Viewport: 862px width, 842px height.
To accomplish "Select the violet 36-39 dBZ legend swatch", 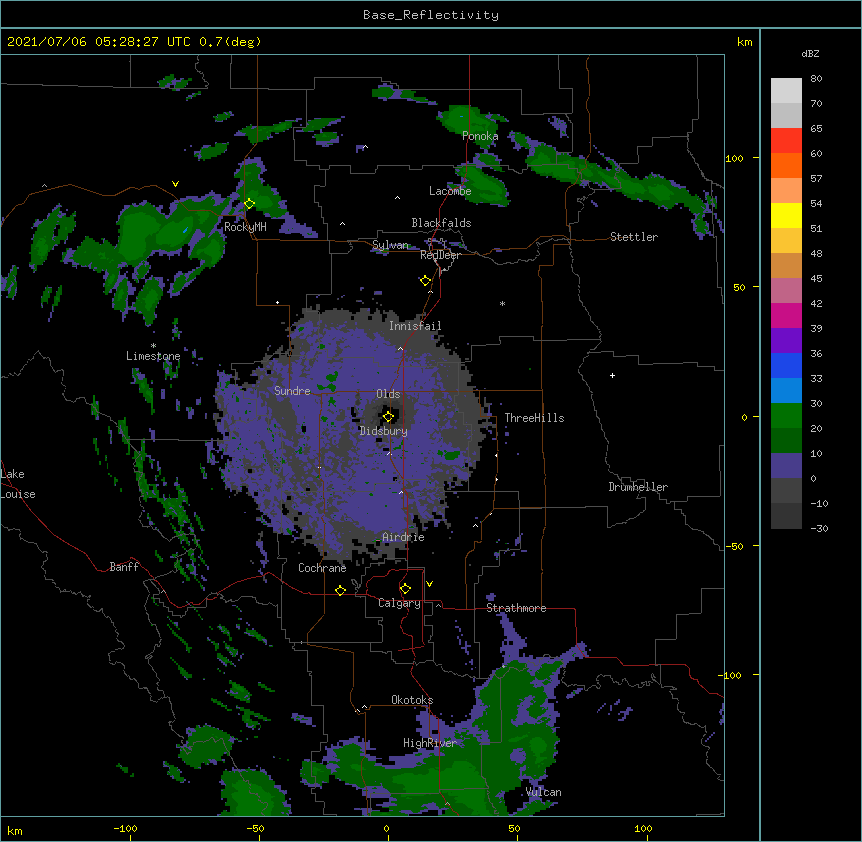I will coord(786,341).
